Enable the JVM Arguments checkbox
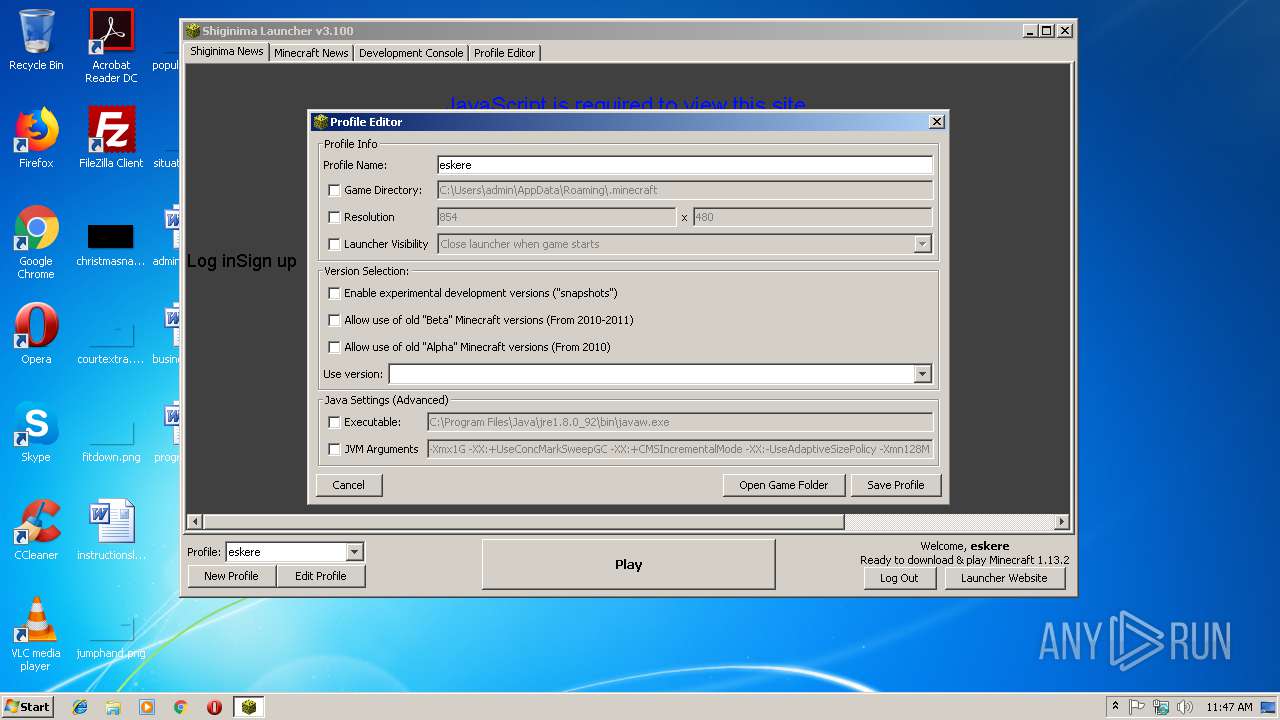1280x720 pixels. pyautogui.click(x=334, y=449)
